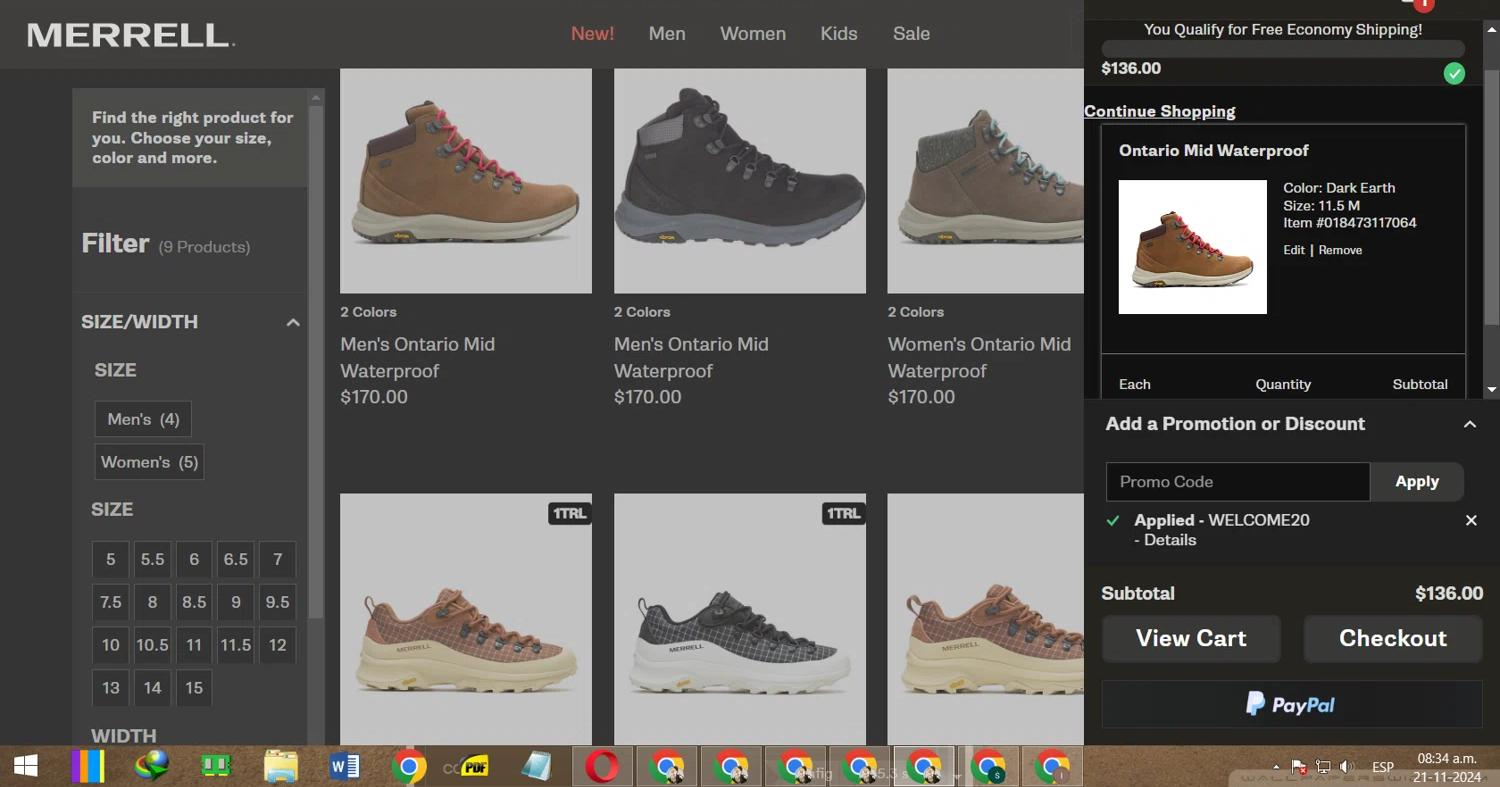Screen dimensions: 1500x787
Task: Open Microsoft Word from the taskbar
Action: pyautogui.click(x=344, y=767)
